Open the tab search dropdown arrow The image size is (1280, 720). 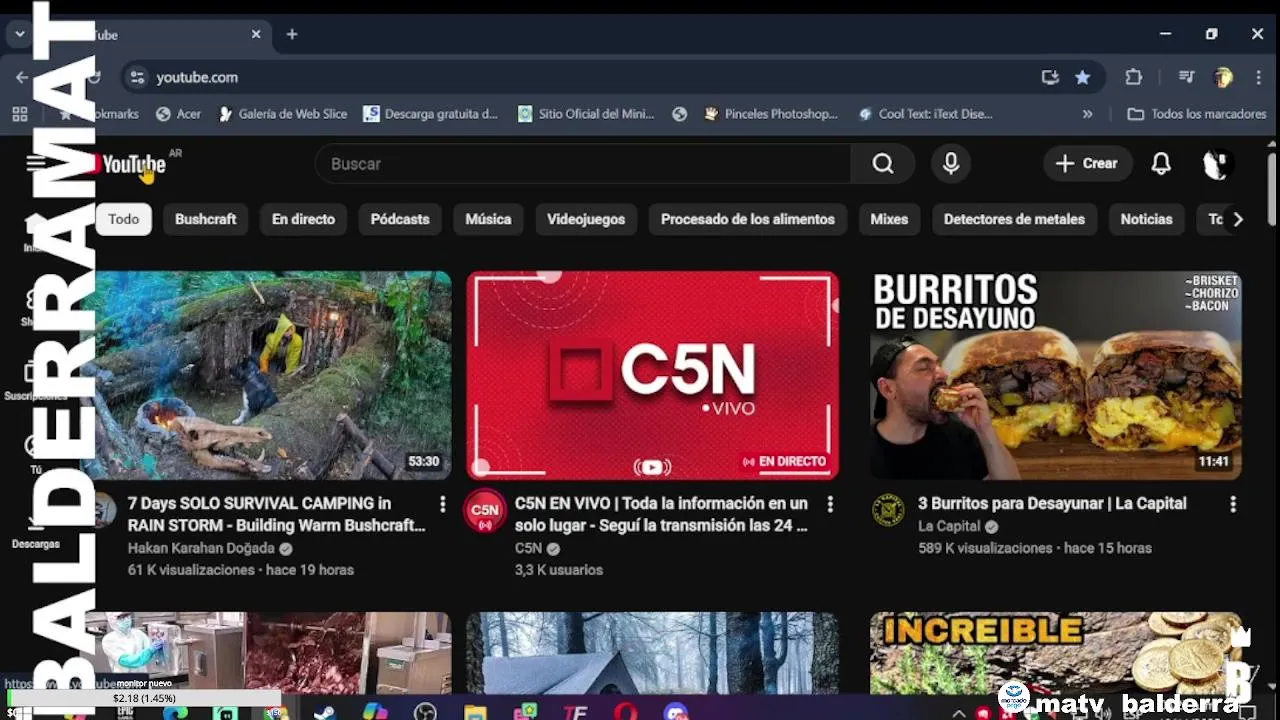[x=19, y=34]
